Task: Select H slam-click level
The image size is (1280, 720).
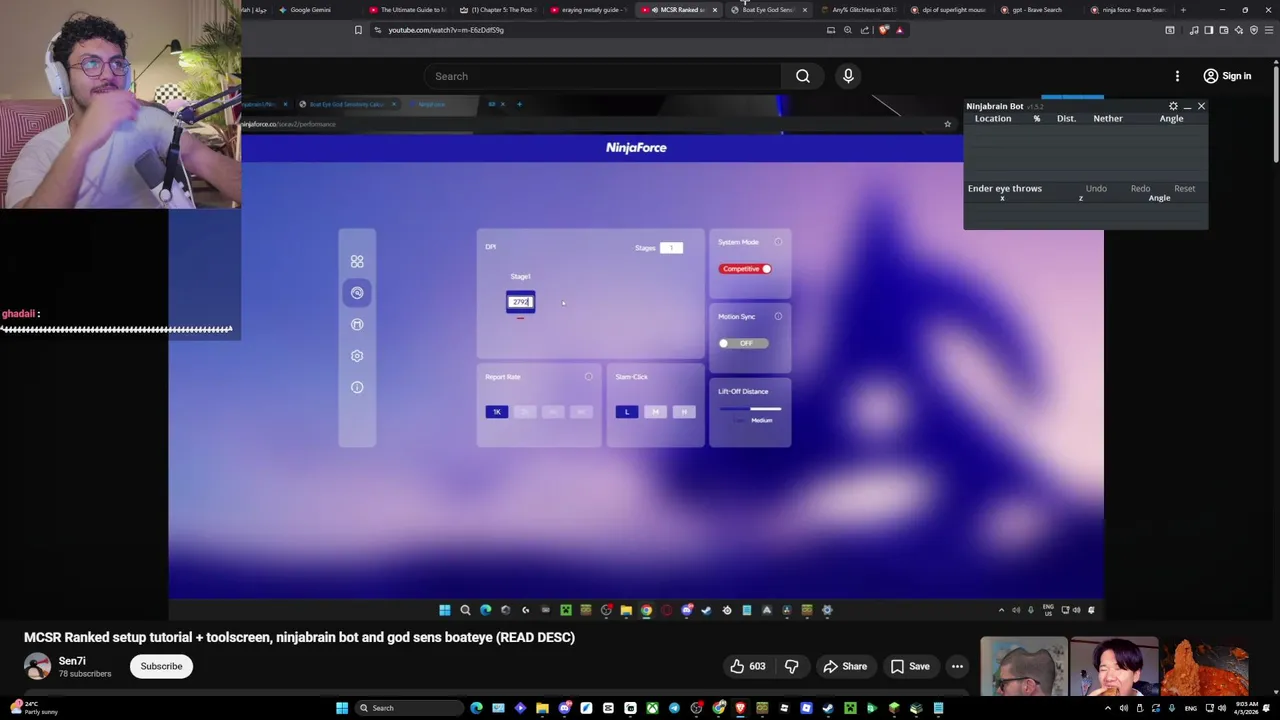Action: point(683,412)
